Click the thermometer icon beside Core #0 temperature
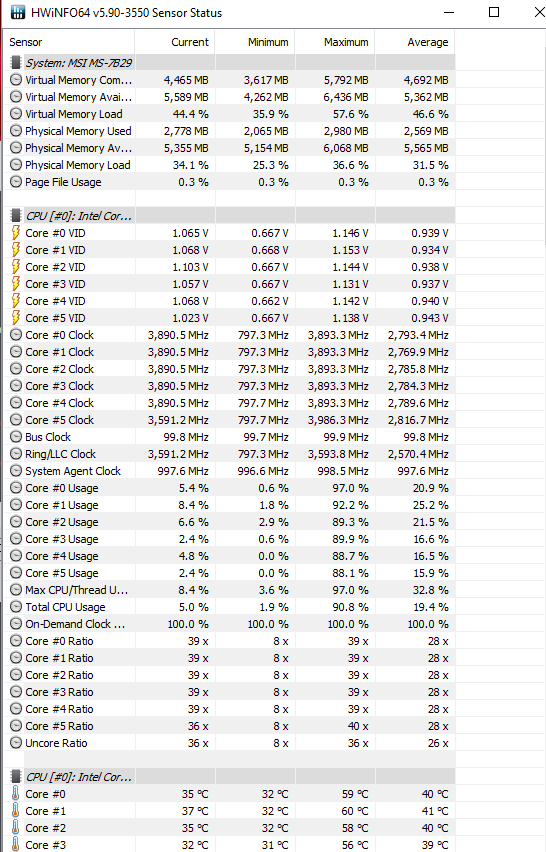Screen dimensions: 546x852 pyautogui.click(x=16, y=794)
